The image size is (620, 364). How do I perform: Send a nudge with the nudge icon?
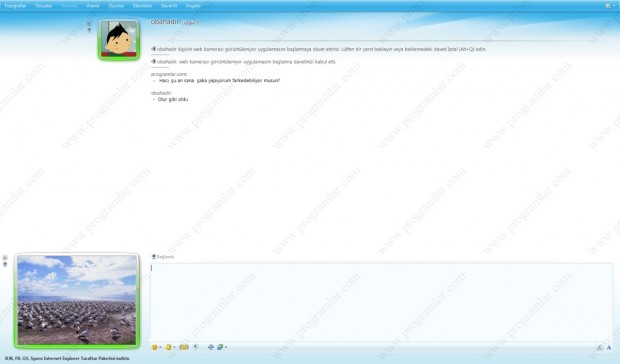pos(184,347)
